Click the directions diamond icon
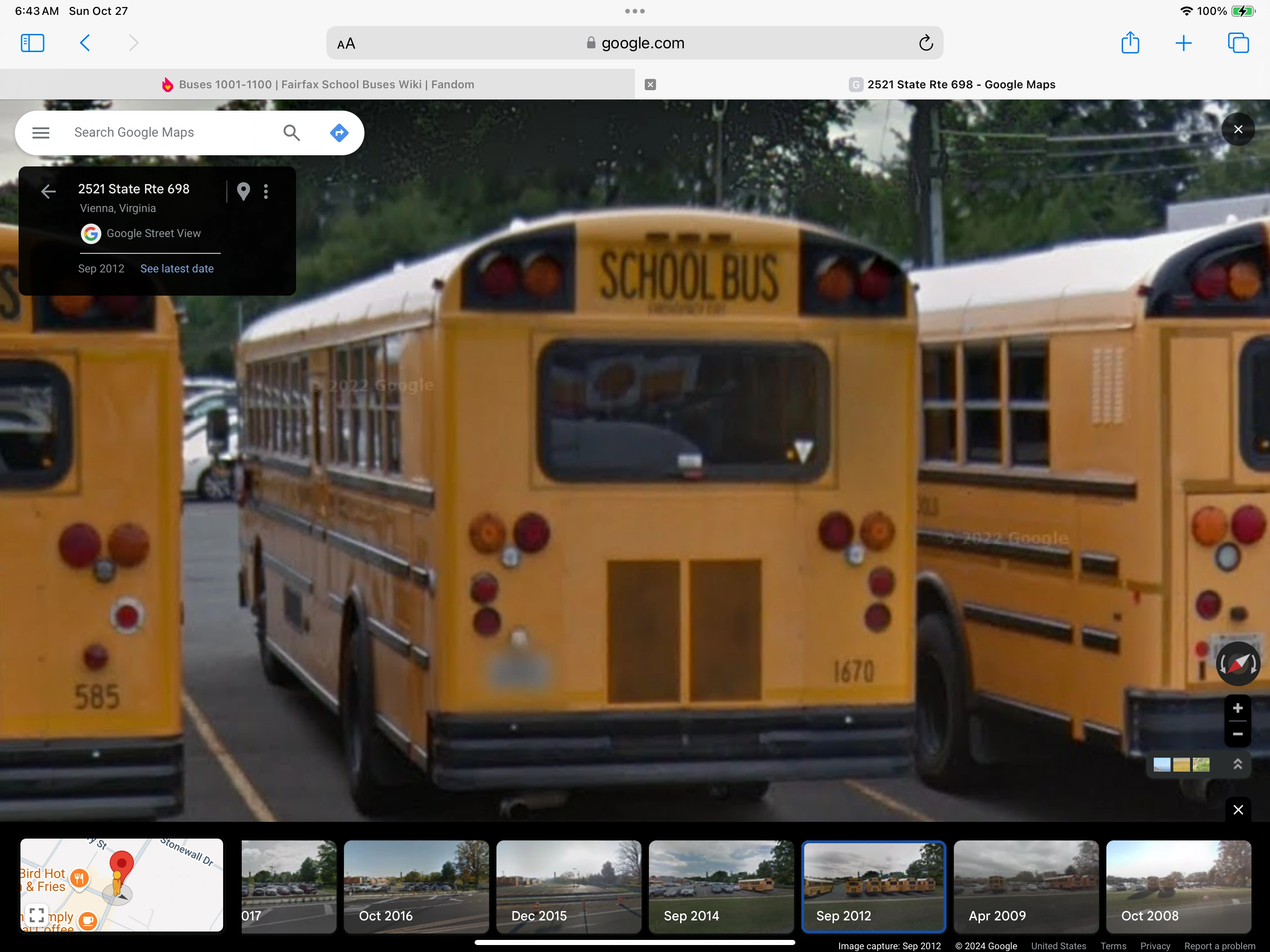1270x952 pixels. pos(339,132)
